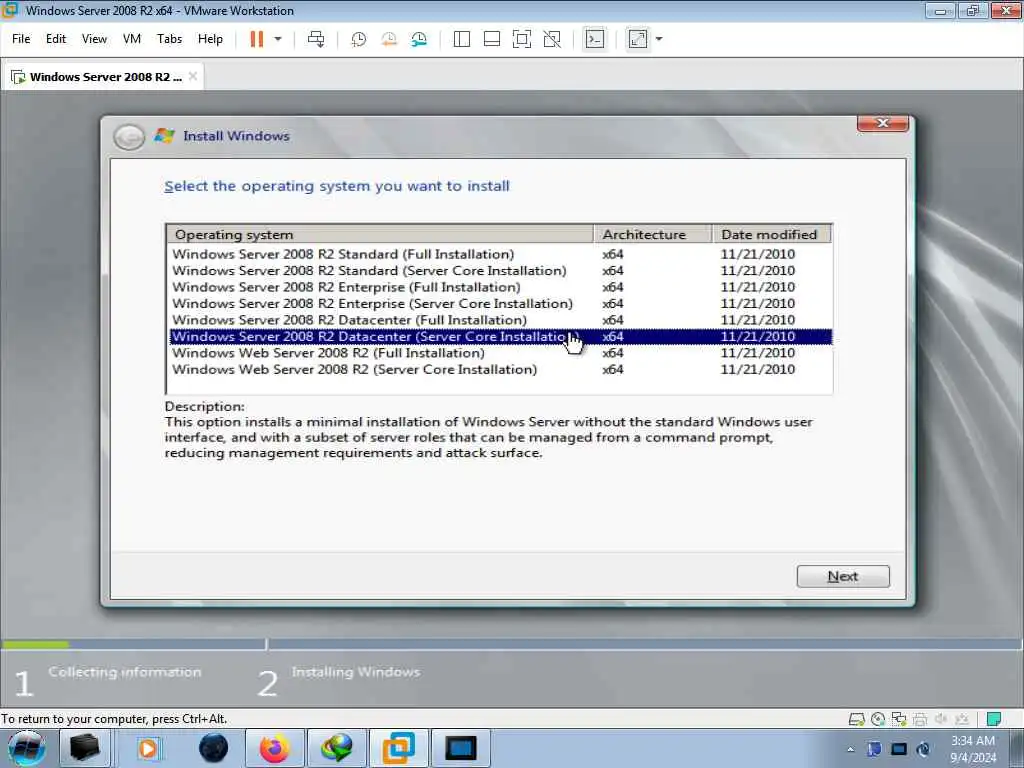Image resolution: width=1024 pixels, height=768 pixels.
Task: Open the Edit menu
Action: [56, 39]
